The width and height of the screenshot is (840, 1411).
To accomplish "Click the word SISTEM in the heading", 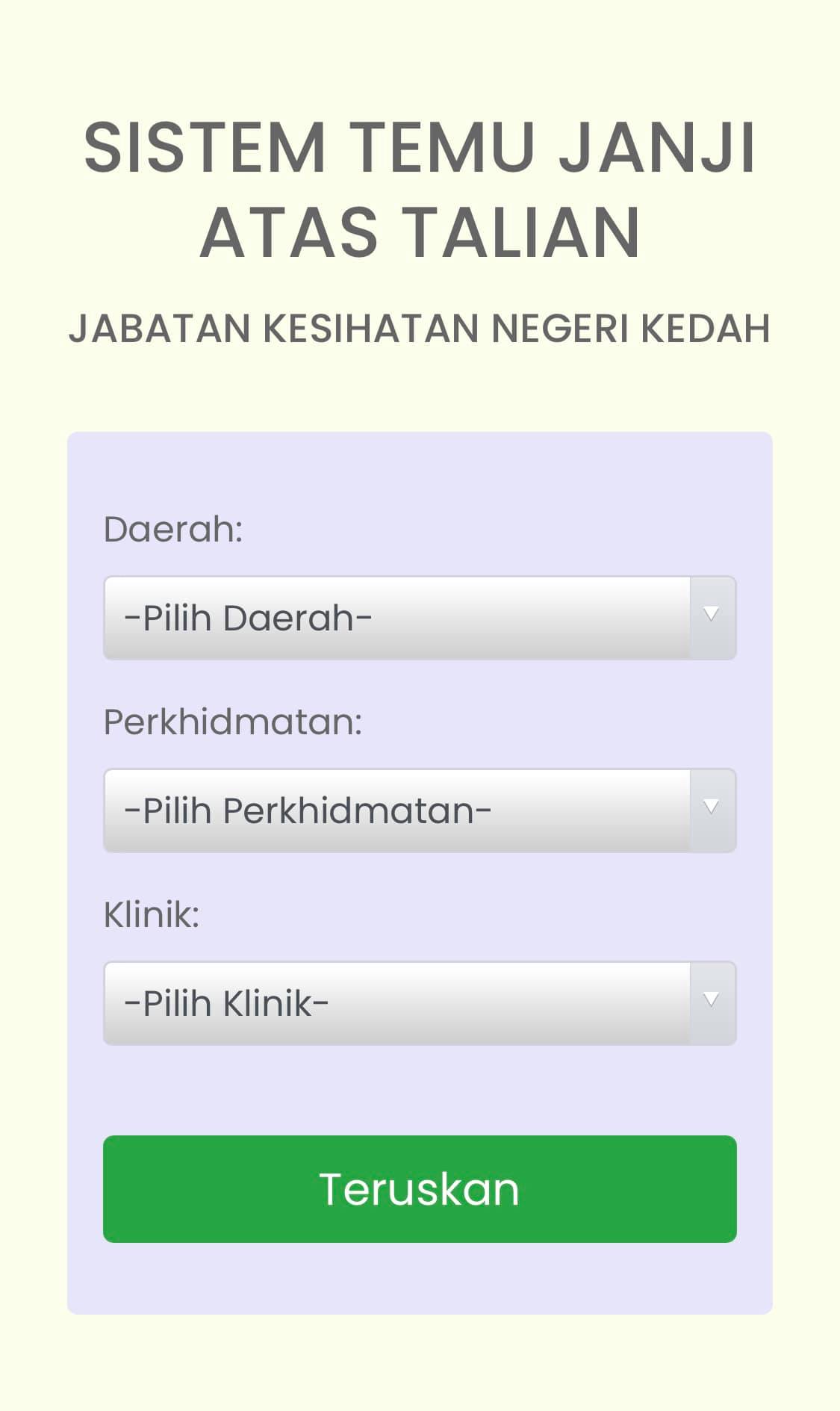I will click(205, 146).
